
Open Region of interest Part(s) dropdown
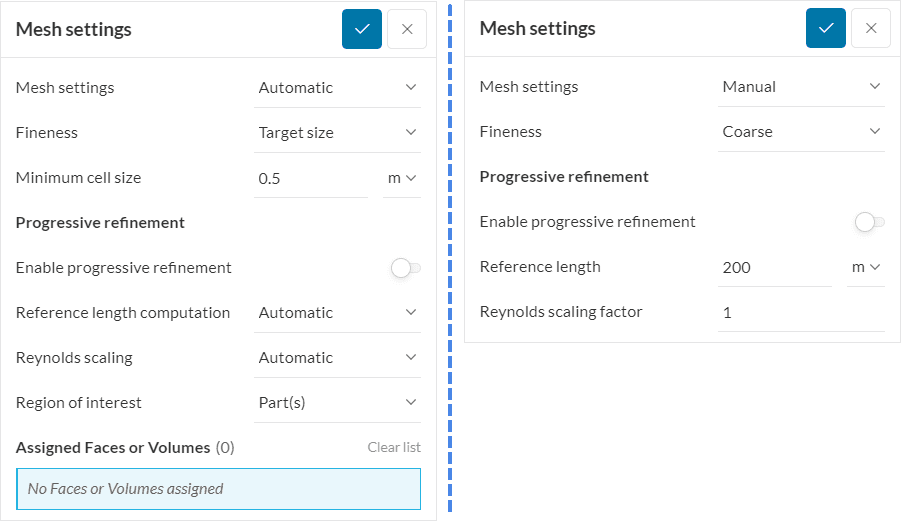tap(337, 402)
